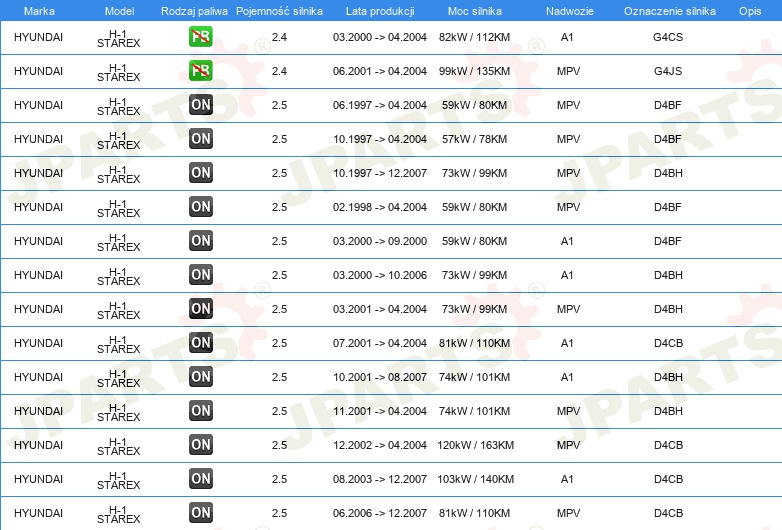Click HYUNDAI in the first table row
The image size is (782, 530).
point(39,37)
